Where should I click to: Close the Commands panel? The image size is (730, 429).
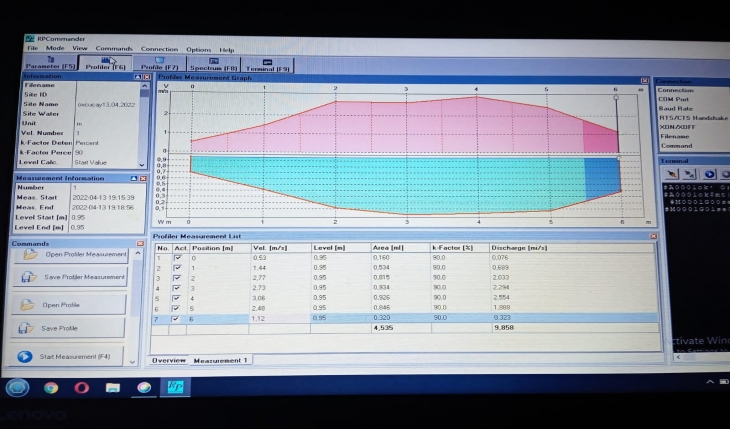click(140, 244)
